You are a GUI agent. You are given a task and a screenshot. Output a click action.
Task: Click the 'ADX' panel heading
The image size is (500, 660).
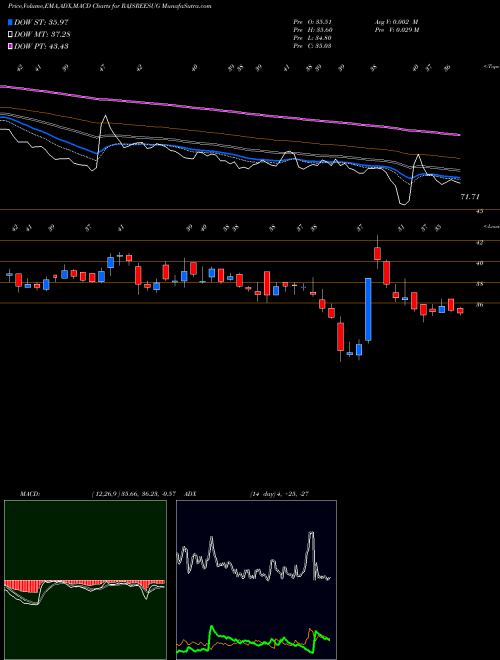click(x=190, y=494)
